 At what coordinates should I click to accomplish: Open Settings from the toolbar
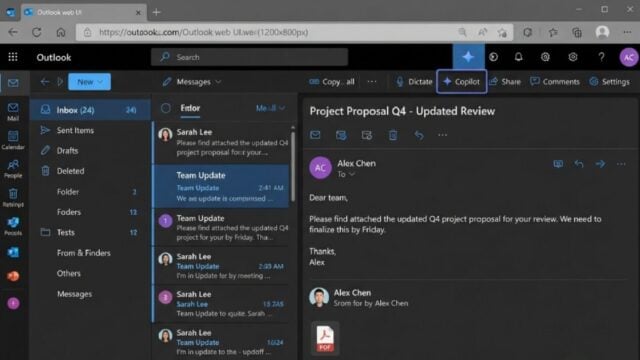(x=609, y=82)
